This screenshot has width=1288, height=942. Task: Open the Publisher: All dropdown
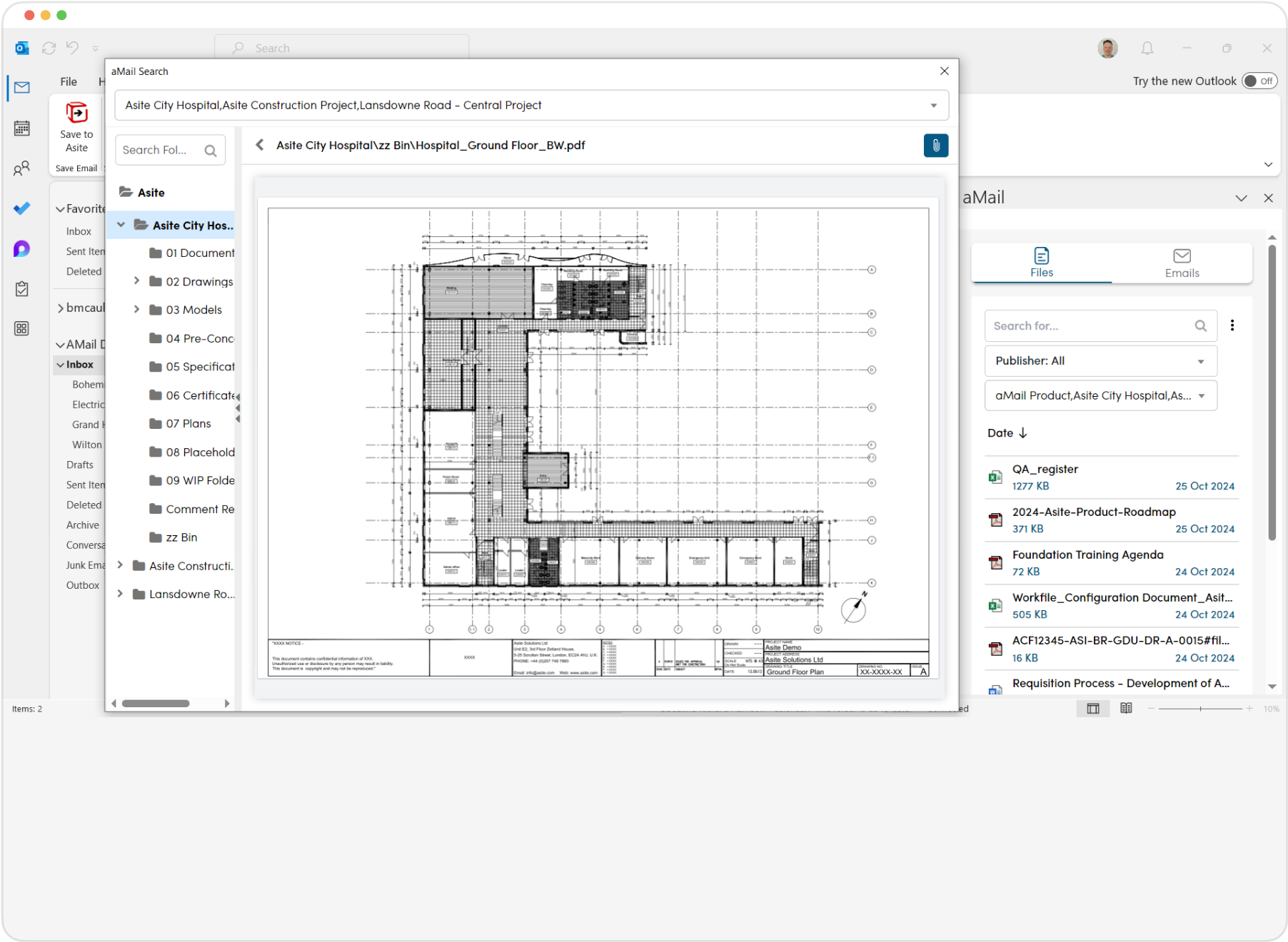coord(1100,361)
